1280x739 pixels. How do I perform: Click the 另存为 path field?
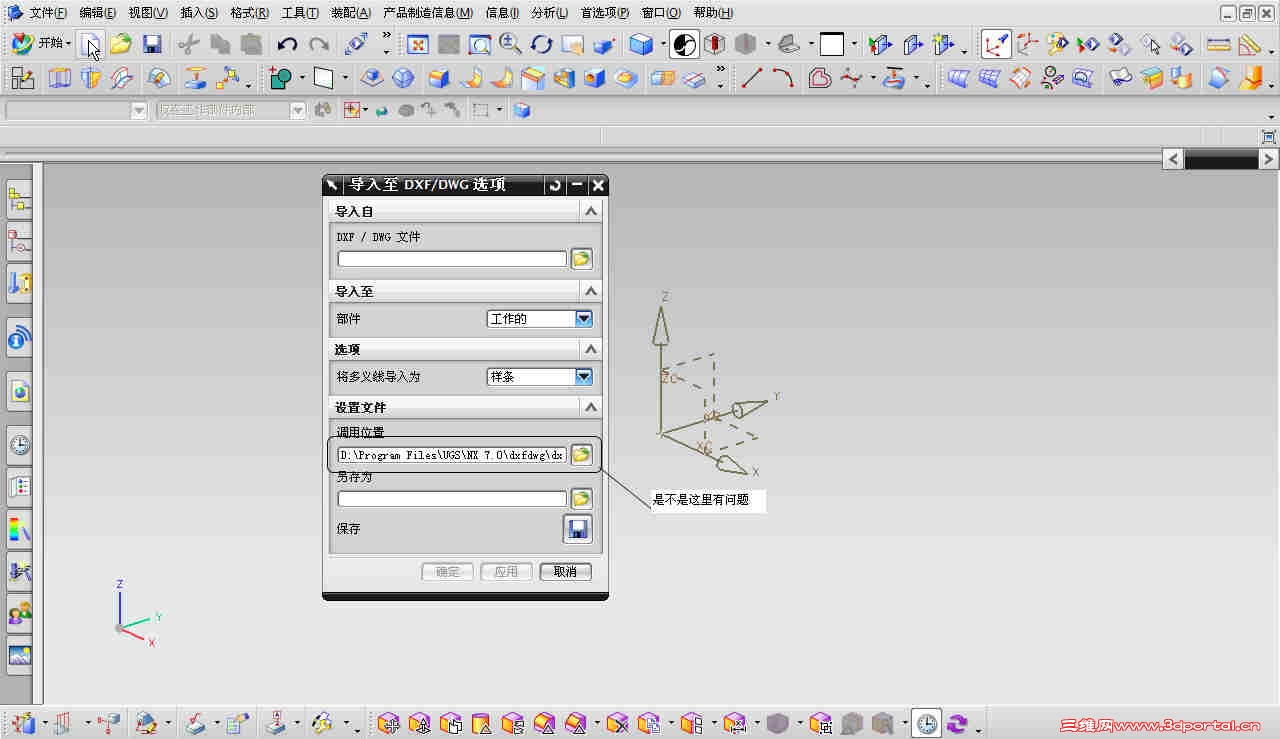[452, 498]
